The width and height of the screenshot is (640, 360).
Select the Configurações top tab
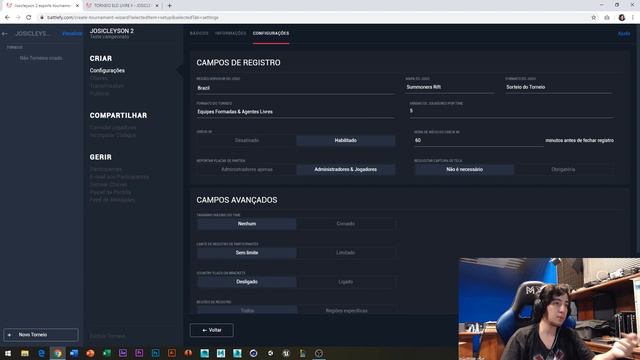[271, 33]
